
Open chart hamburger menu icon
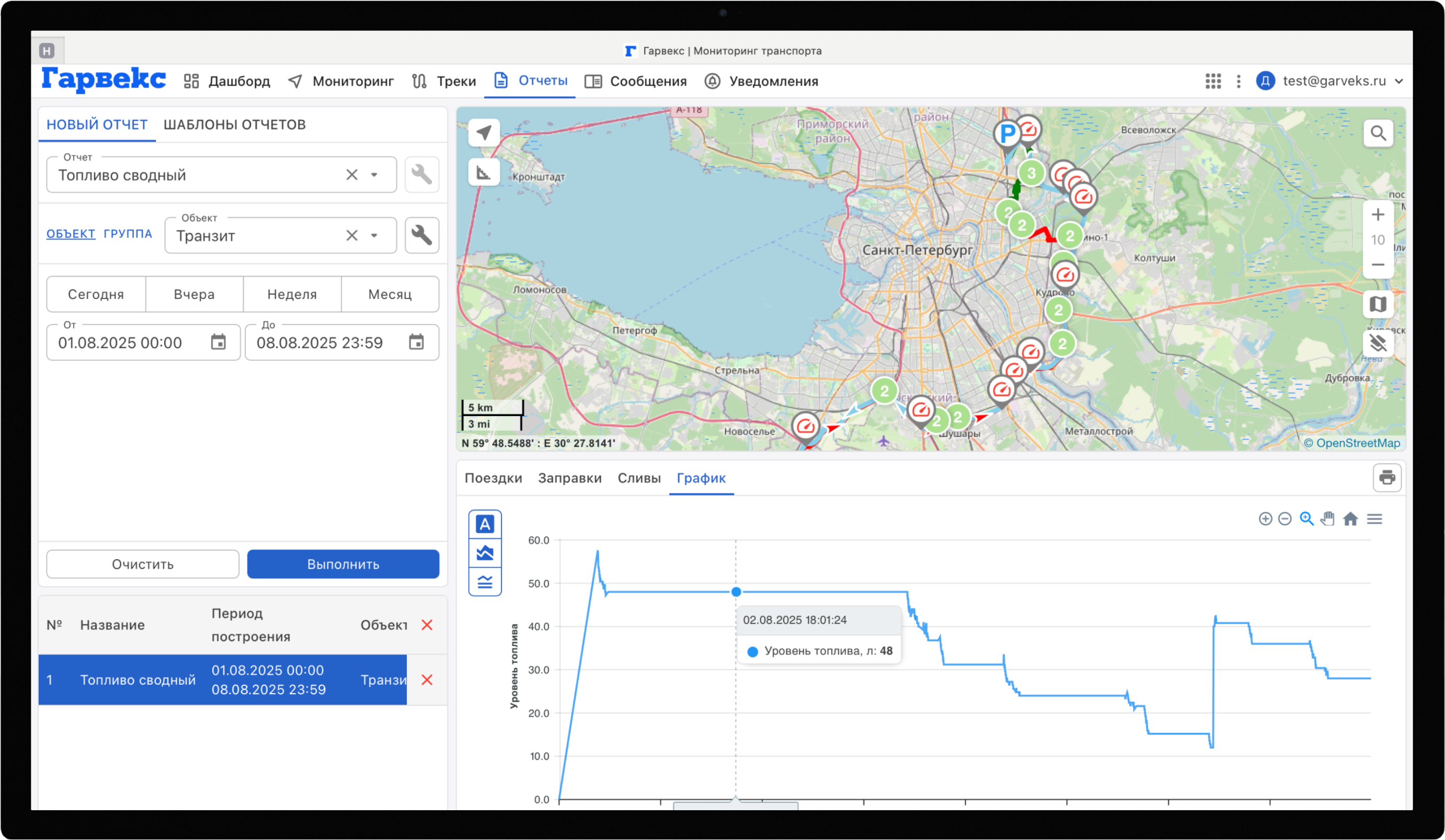point(1374,519)
